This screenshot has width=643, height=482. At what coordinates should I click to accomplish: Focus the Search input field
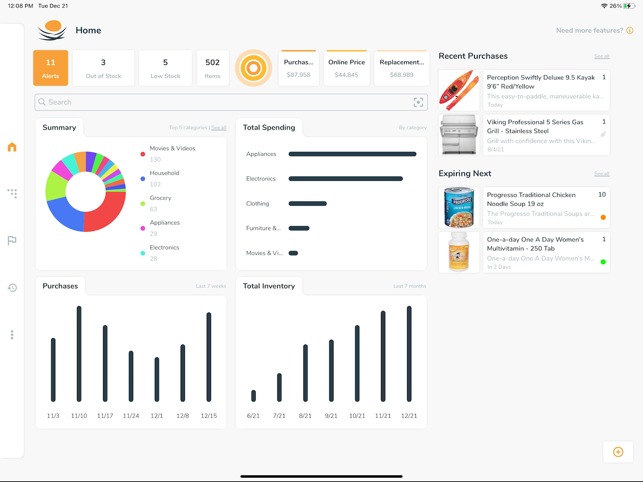tap(231, 102)
